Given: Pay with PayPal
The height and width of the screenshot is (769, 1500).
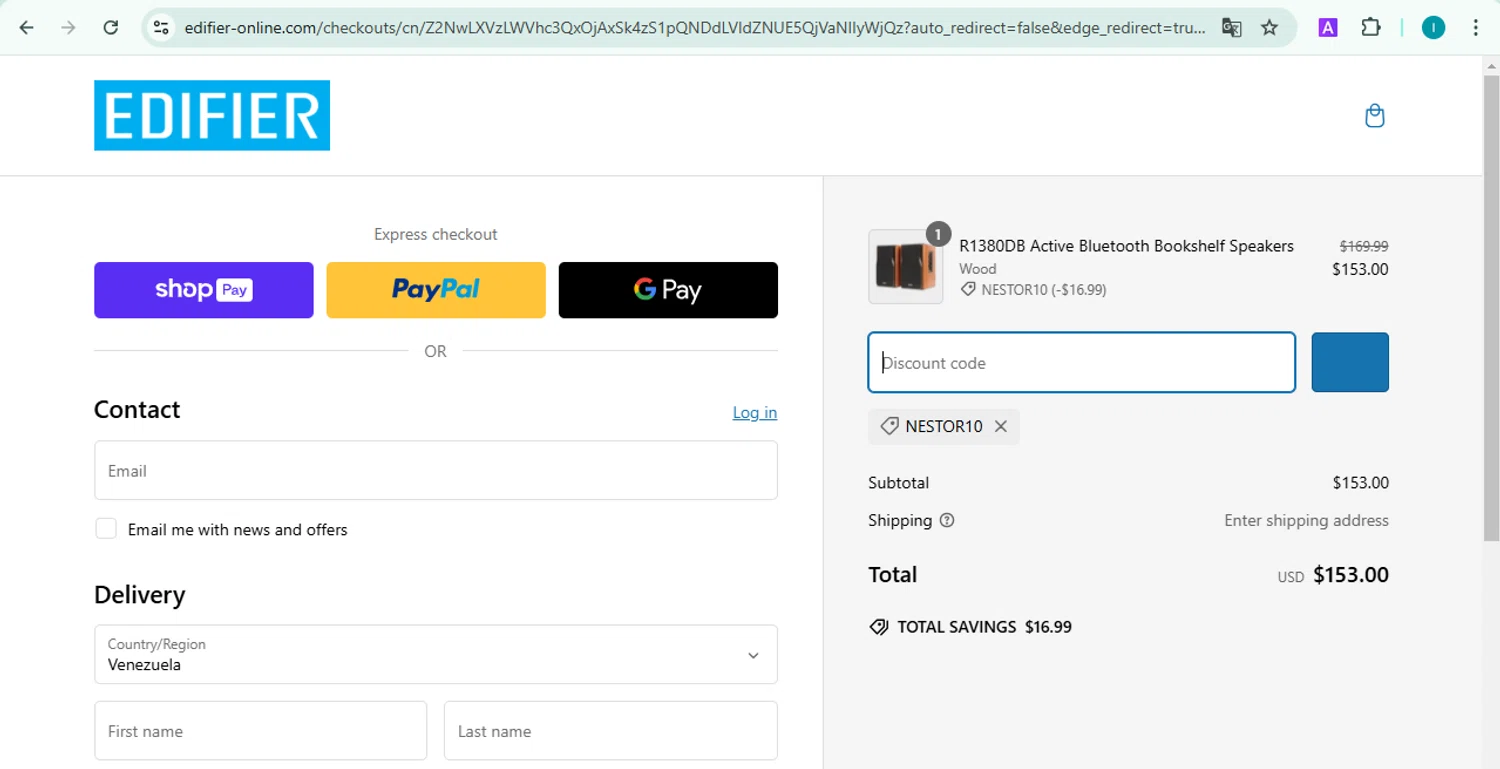Looking at the screenshot, I should 436,290.
